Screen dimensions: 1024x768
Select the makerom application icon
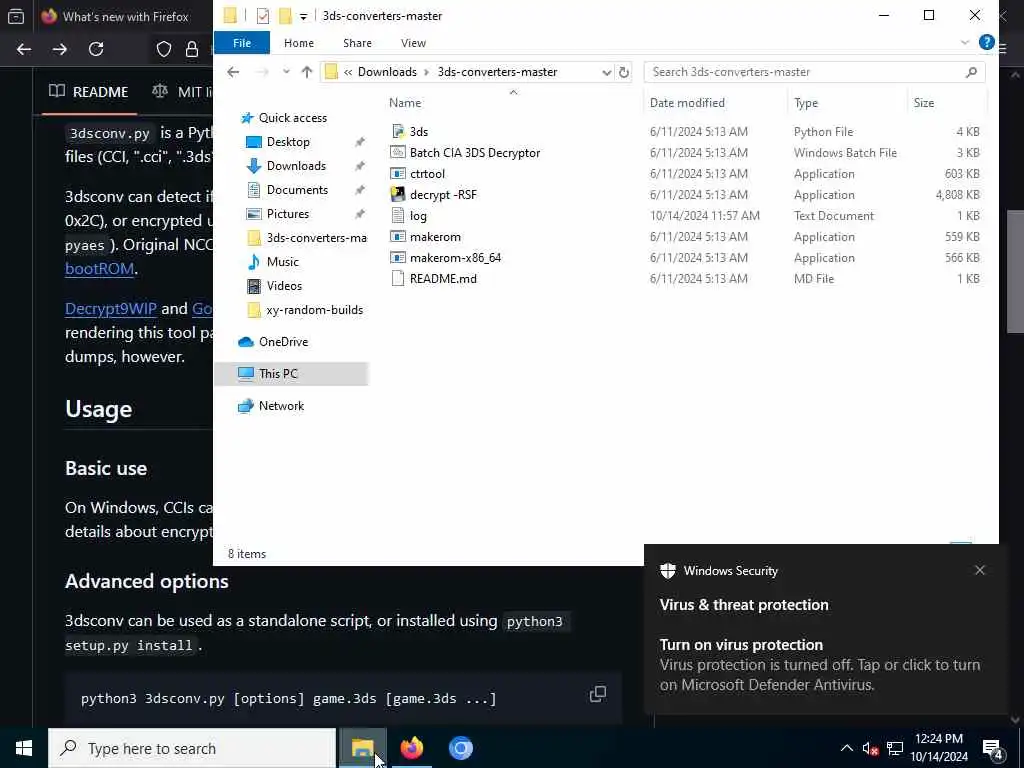coord(398,236)
